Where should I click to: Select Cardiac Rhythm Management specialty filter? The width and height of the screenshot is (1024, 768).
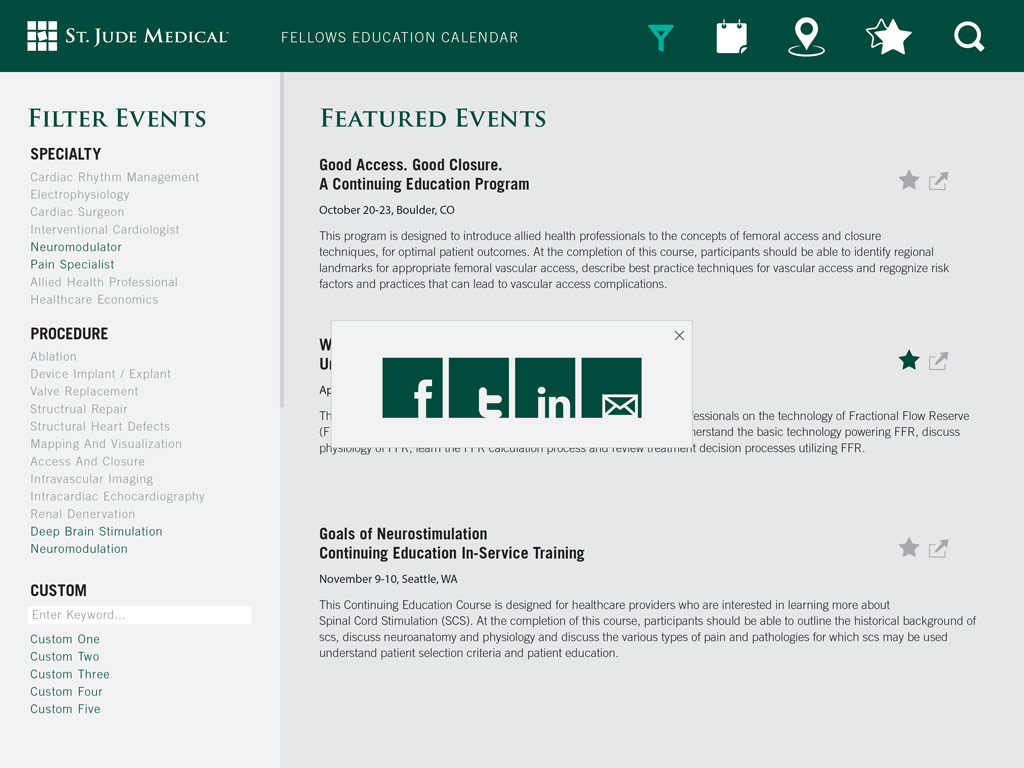(114, 177)
